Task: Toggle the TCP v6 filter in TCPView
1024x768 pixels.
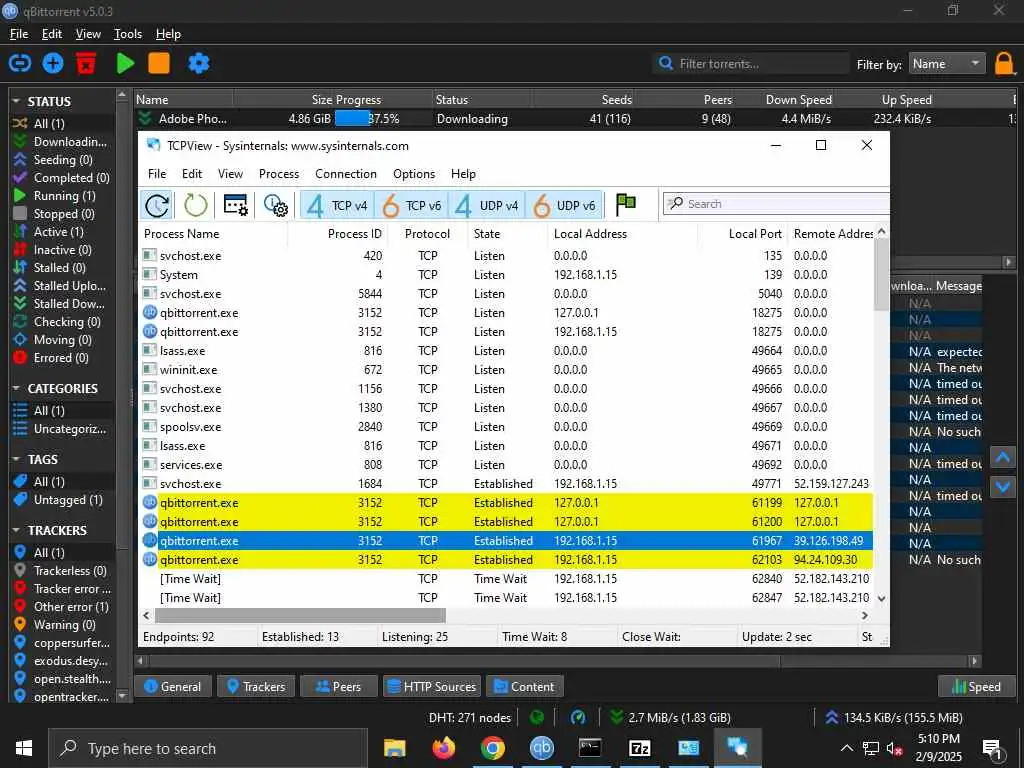Action: (411, 206)
